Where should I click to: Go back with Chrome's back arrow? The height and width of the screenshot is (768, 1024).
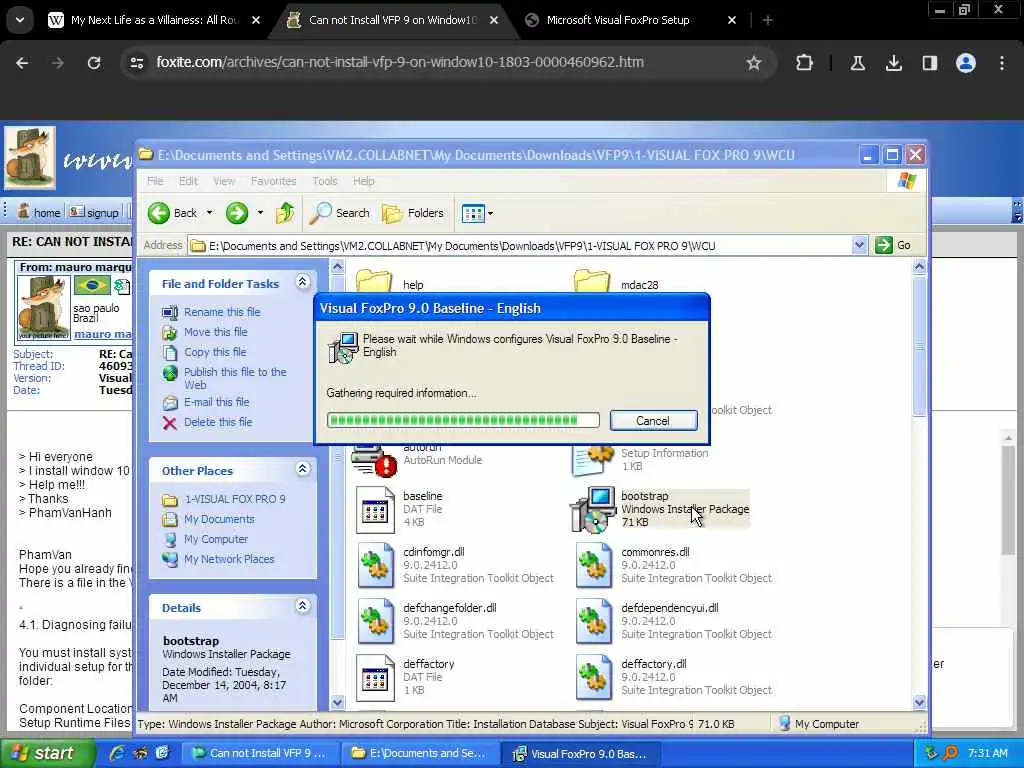22,63
